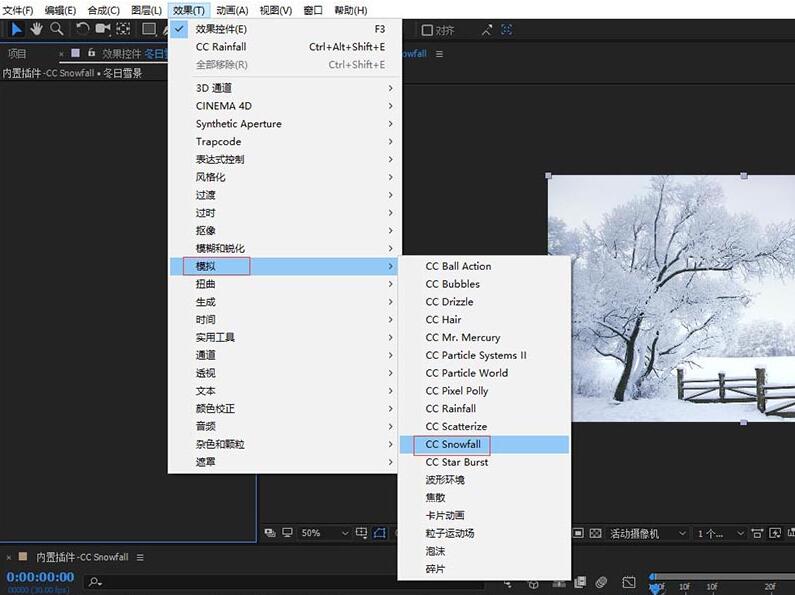Expand the 风格化 submenu
795x595 pixels.
point(285,177)
